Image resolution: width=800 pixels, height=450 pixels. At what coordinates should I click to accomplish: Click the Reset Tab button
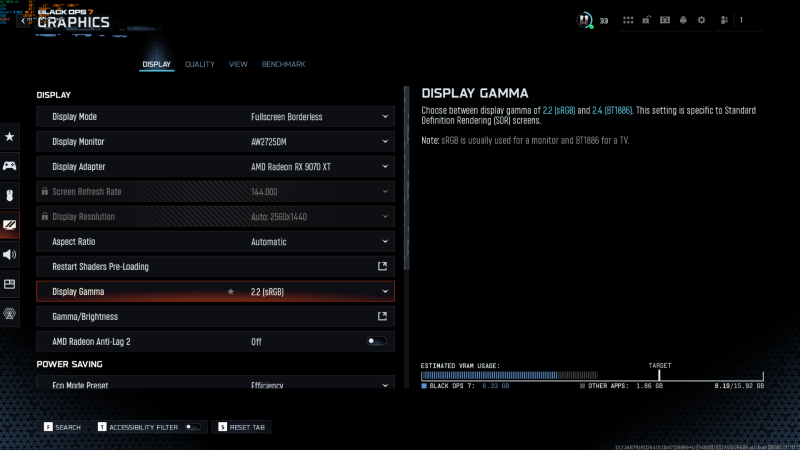pyautogui.click(x=242, y=427)
